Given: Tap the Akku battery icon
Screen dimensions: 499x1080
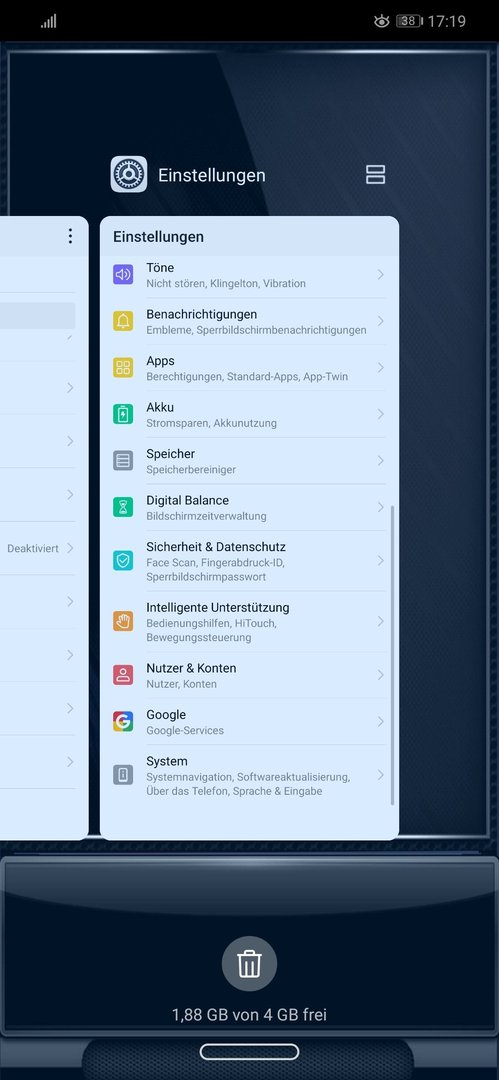Looking at the screenshot, I should 123,414.
